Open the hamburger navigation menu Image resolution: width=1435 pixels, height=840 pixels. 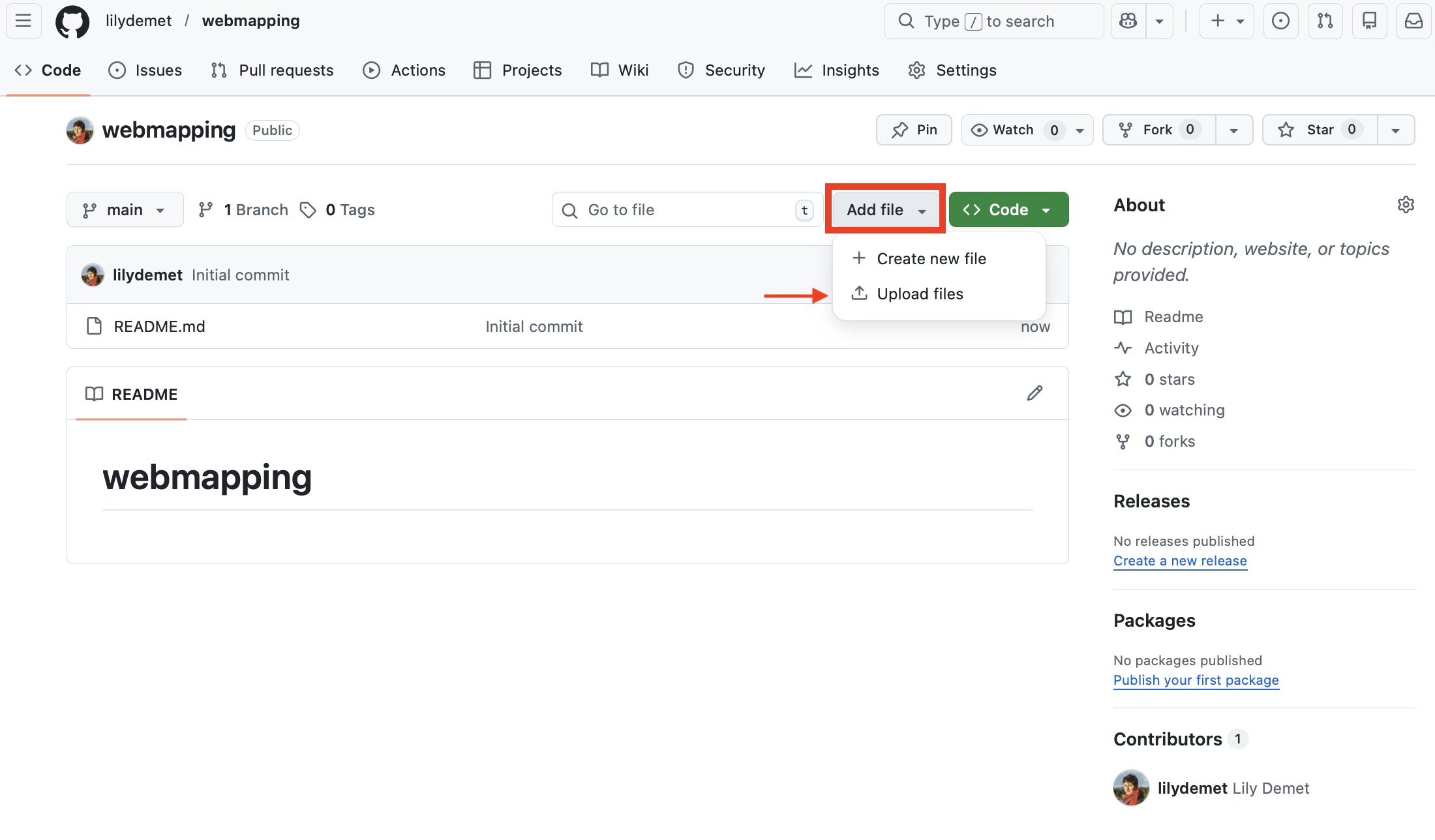[x=23, y=21]
